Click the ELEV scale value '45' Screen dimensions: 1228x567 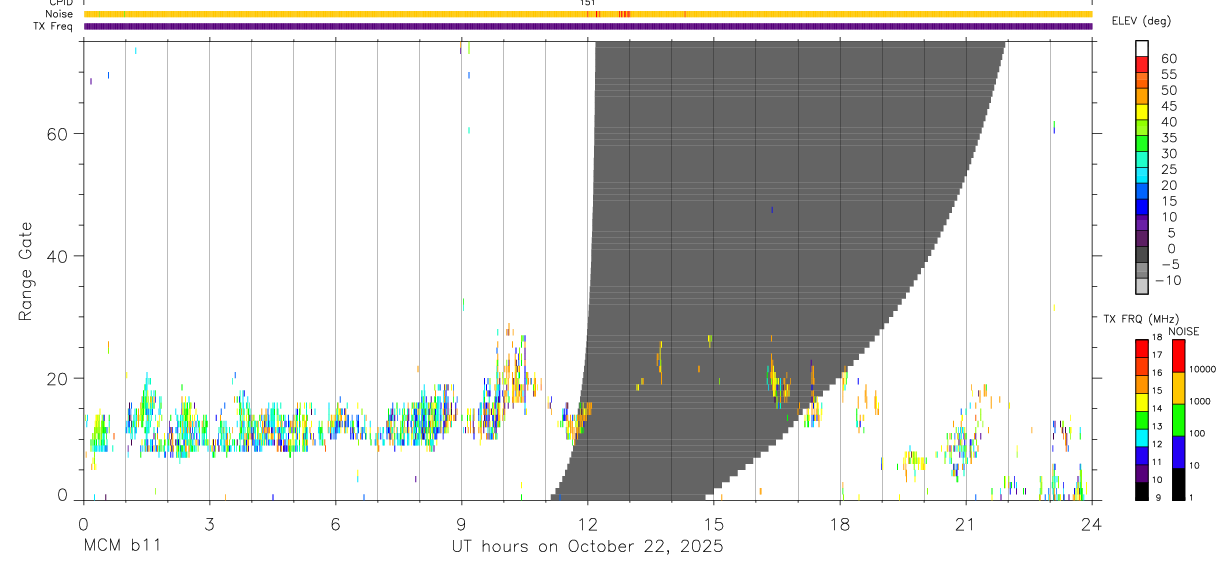tap(1168, 106)
